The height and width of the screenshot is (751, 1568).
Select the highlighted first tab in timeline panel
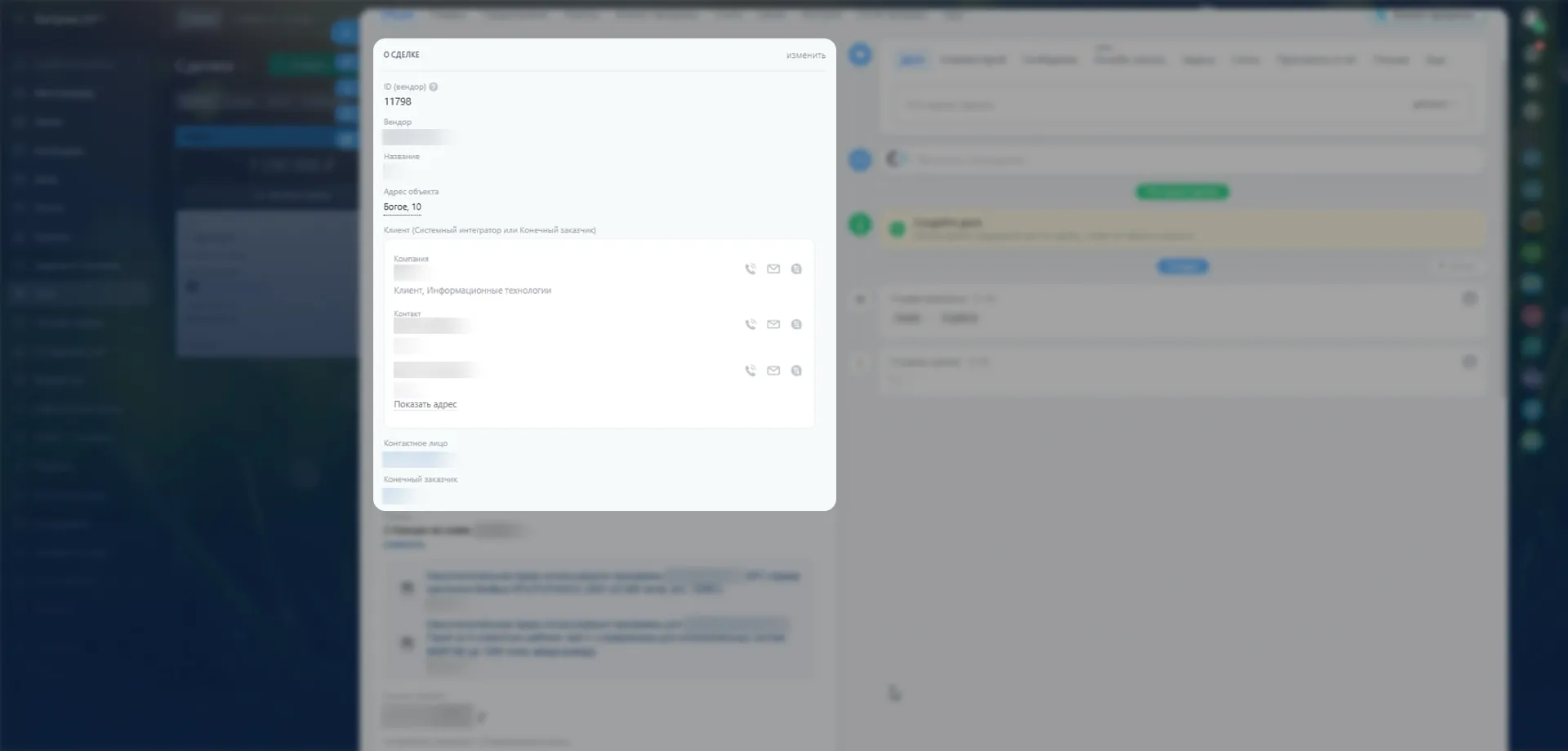coord(912,60)
